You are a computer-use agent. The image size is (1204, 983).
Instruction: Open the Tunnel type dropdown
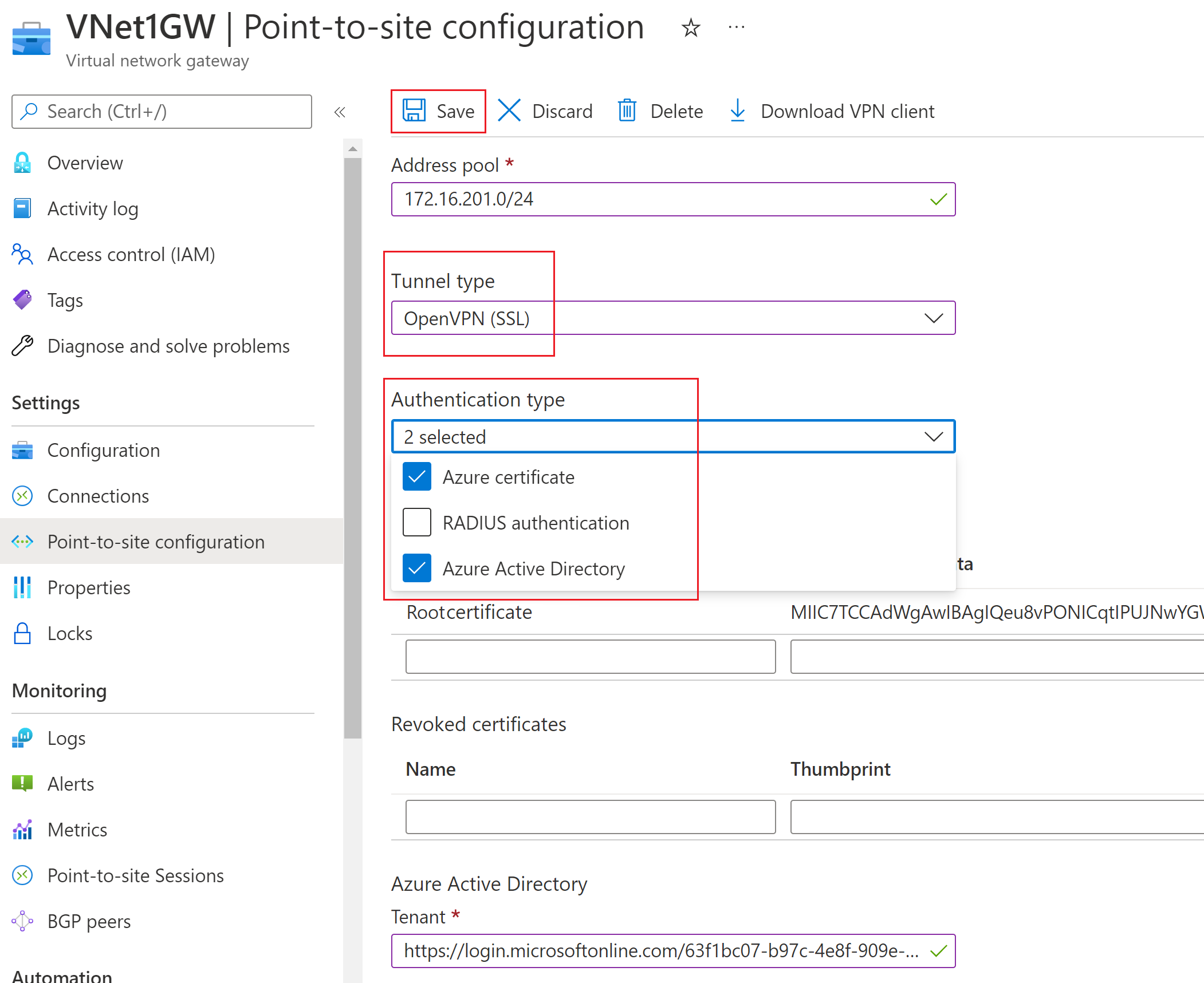tap(673, 318)
